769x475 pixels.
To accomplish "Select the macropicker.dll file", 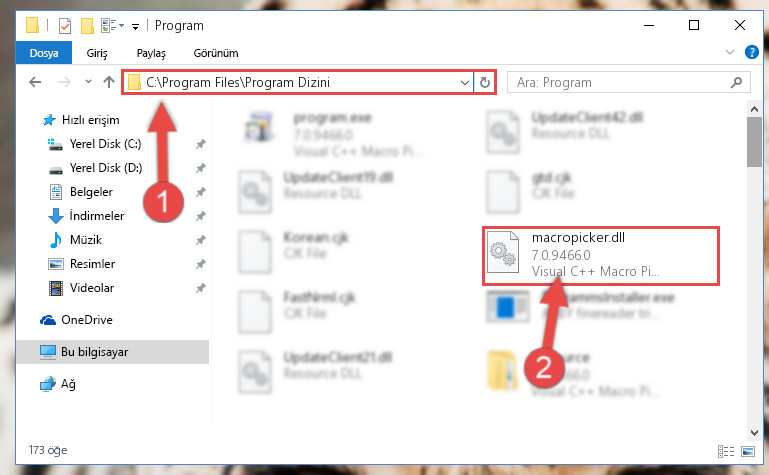I will click(601, 255).
